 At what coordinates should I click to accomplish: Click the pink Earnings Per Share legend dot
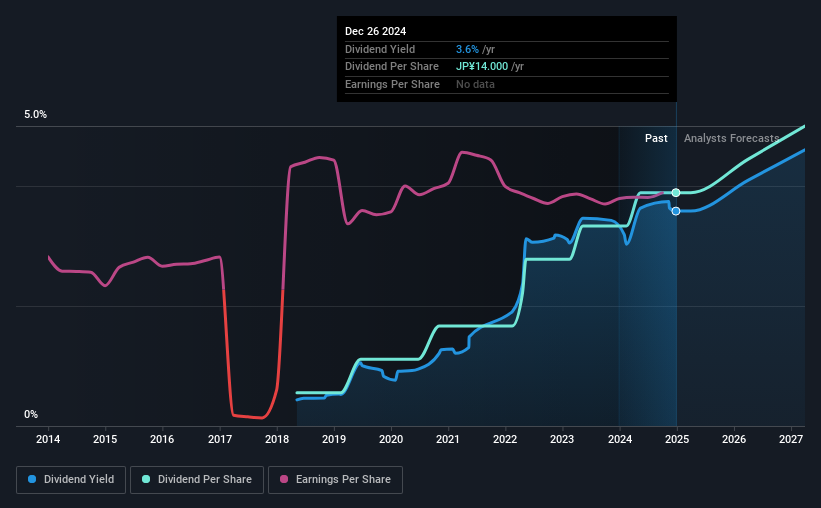[284, 479]
